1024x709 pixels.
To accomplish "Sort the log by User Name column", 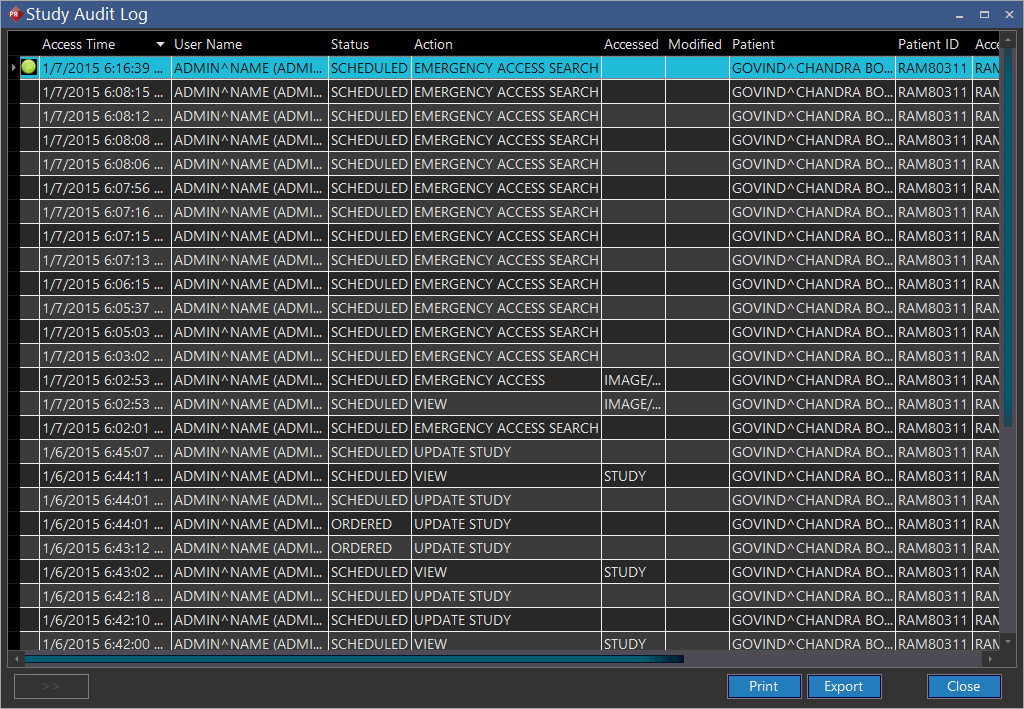I will coord(208,44).
